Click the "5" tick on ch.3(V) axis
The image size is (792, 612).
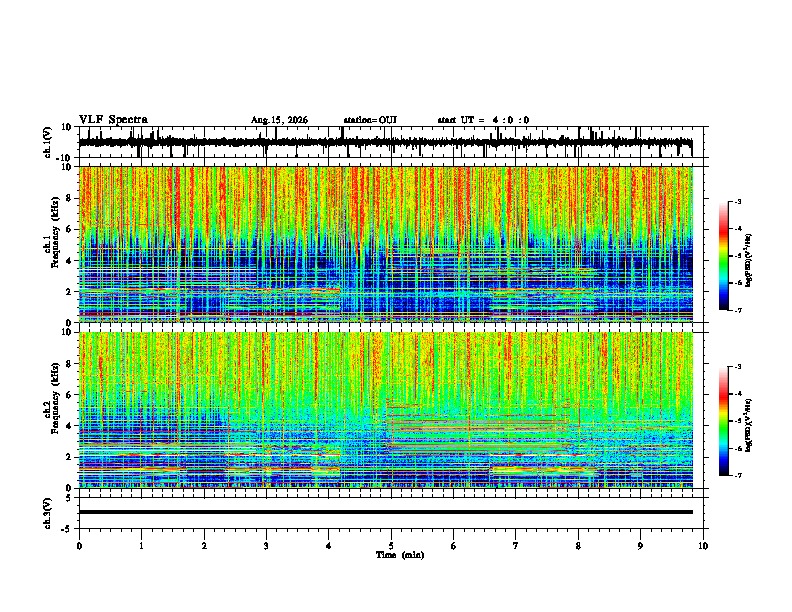[x=69, y=497]
